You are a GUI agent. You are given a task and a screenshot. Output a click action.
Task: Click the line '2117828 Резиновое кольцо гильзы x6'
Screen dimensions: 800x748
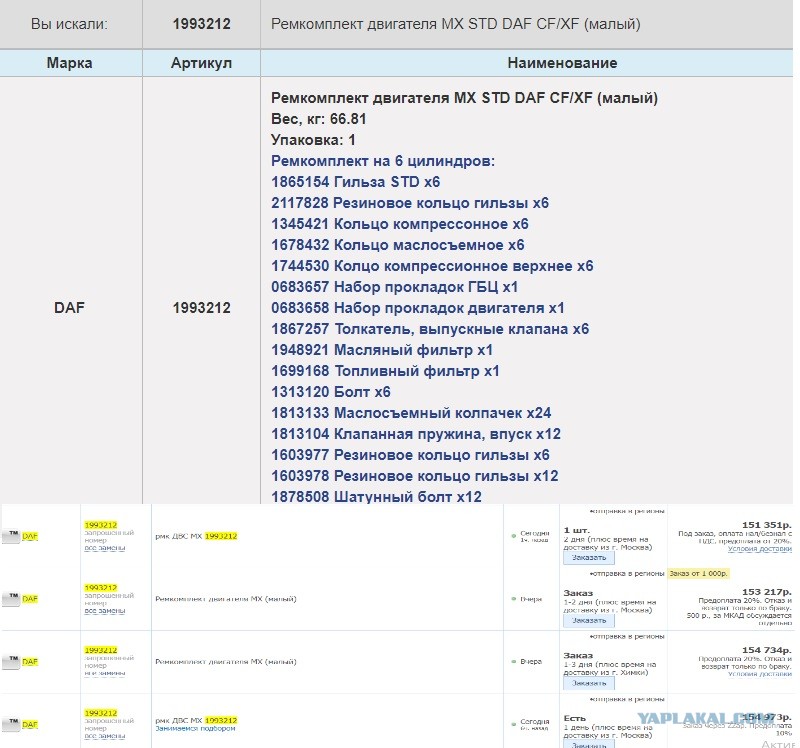pyautogui.click(x=410, y=203)
